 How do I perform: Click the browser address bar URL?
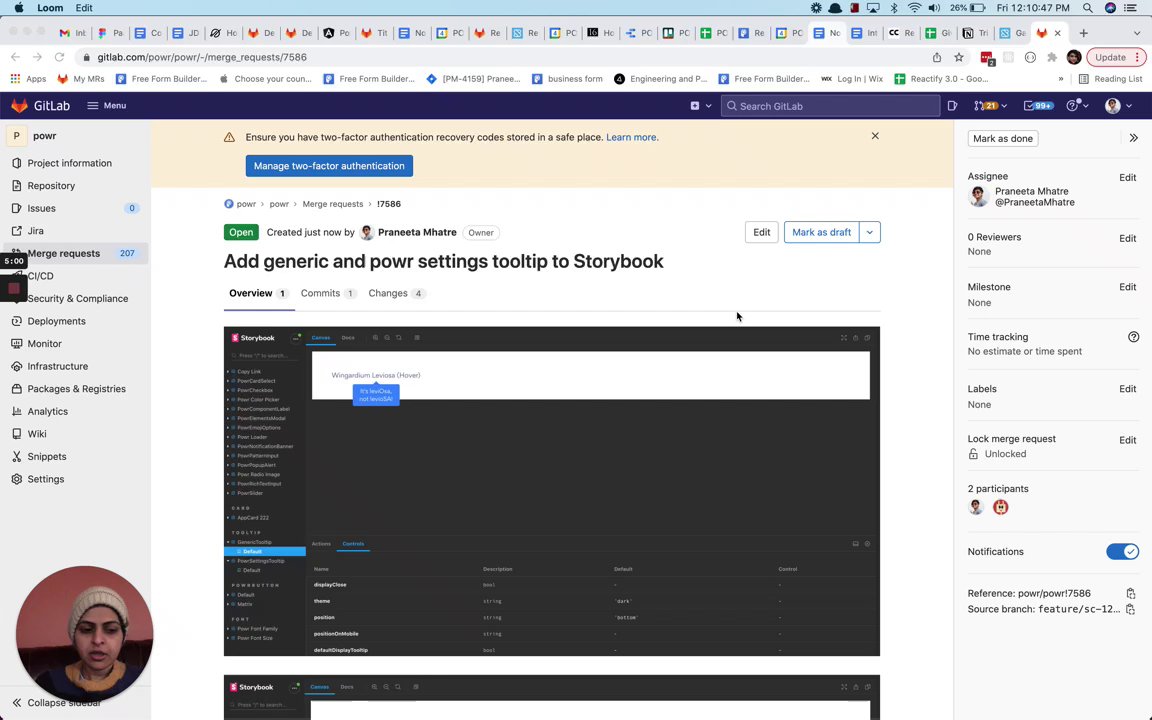point(202,57)
